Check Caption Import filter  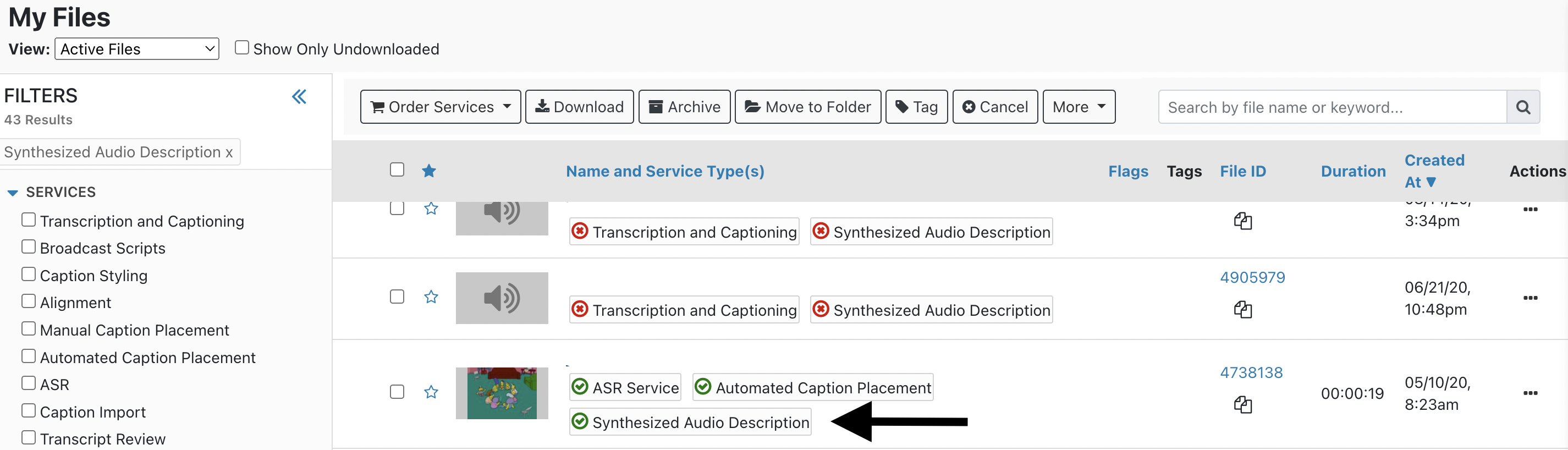tap(29, 410)
